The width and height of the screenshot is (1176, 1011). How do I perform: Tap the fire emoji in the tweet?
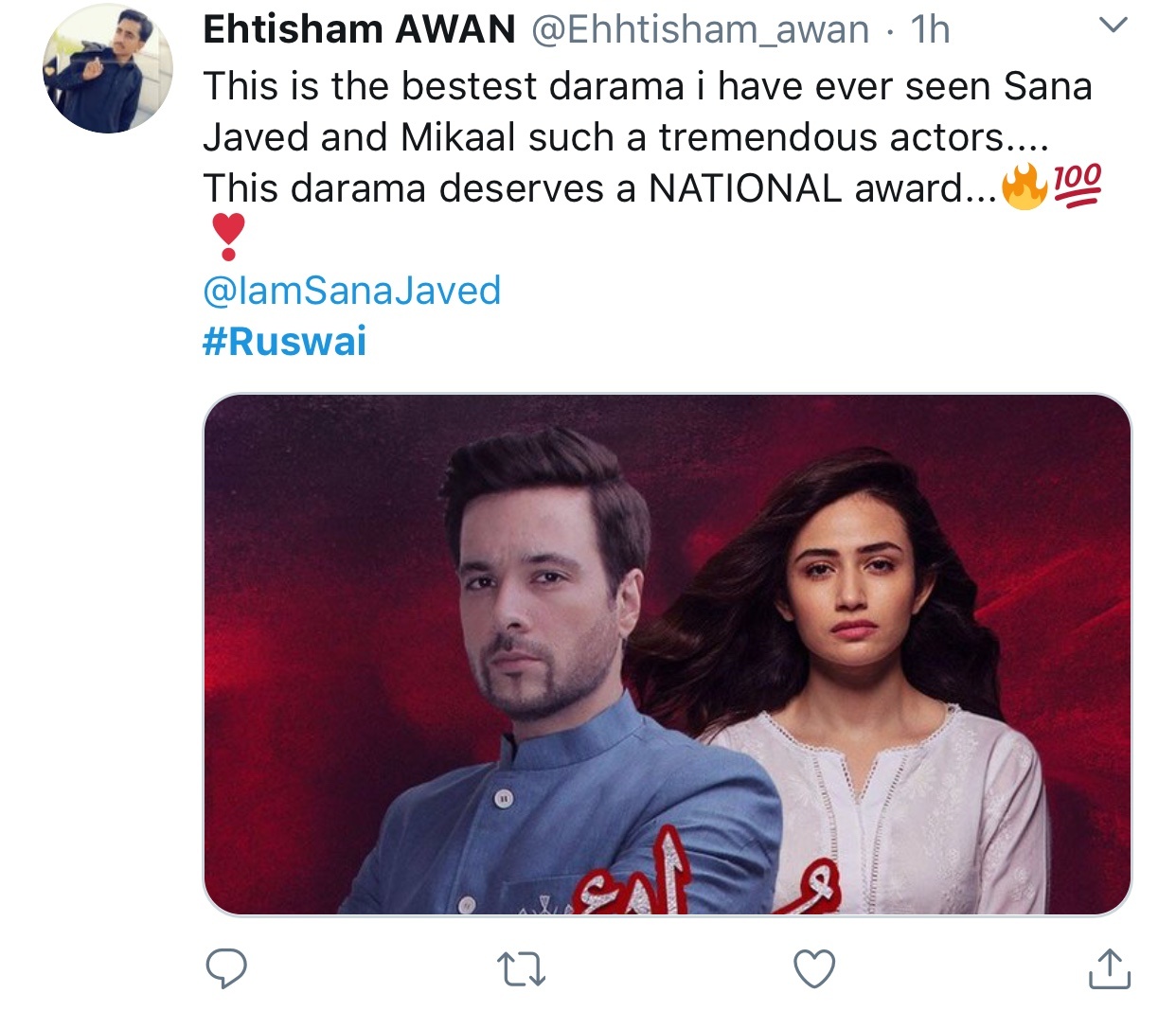pos(1025,186)
